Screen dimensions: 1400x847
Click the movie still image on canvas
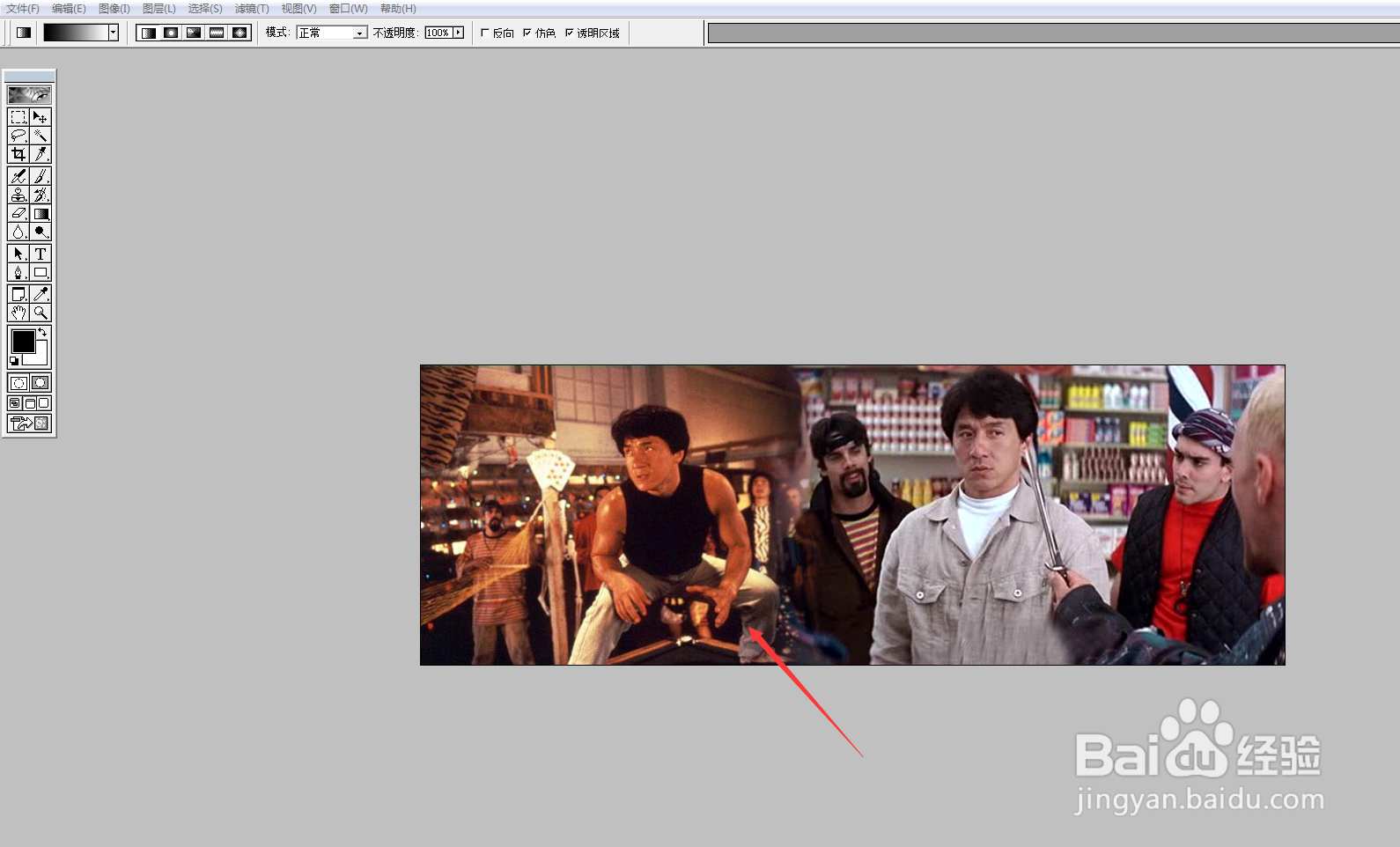click(852, 515)
